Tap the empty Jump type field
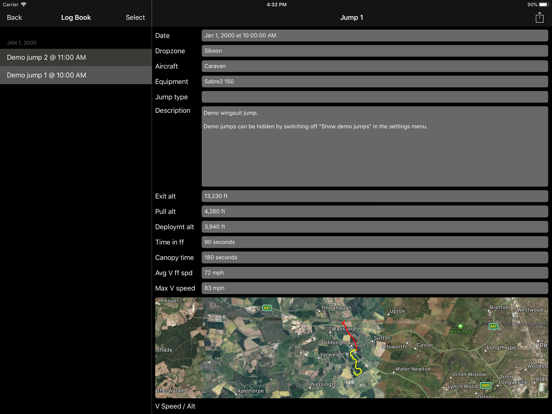The height and width of the screenshot is (414, 552). click(x=375, y=97)
